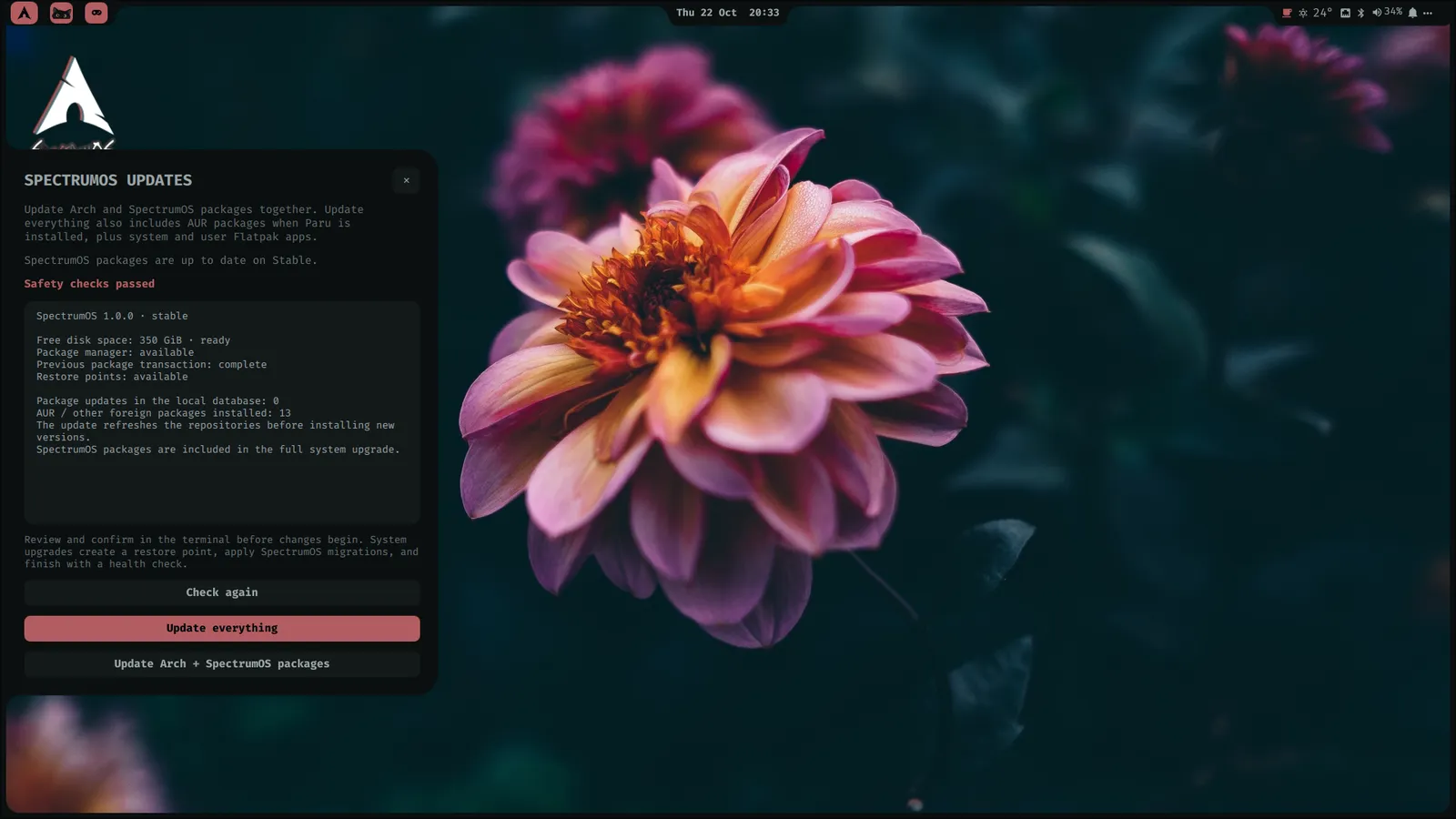Click the "Safety checks passed" status text
The image size is (1456, 819).
[x=89, y=284]
